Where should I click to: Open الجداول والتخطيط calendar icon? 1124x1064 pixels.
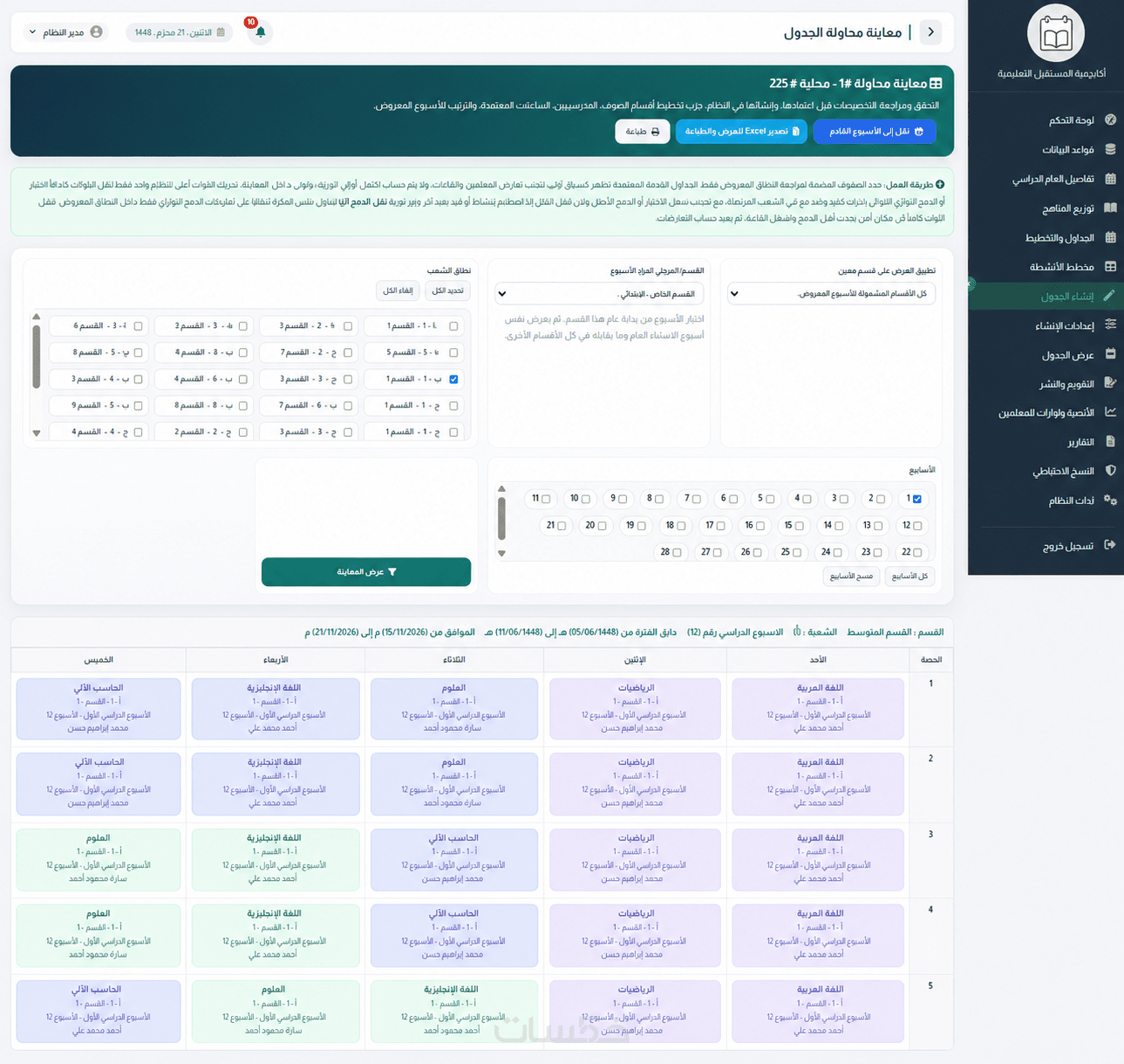(x=1110, y=237)
